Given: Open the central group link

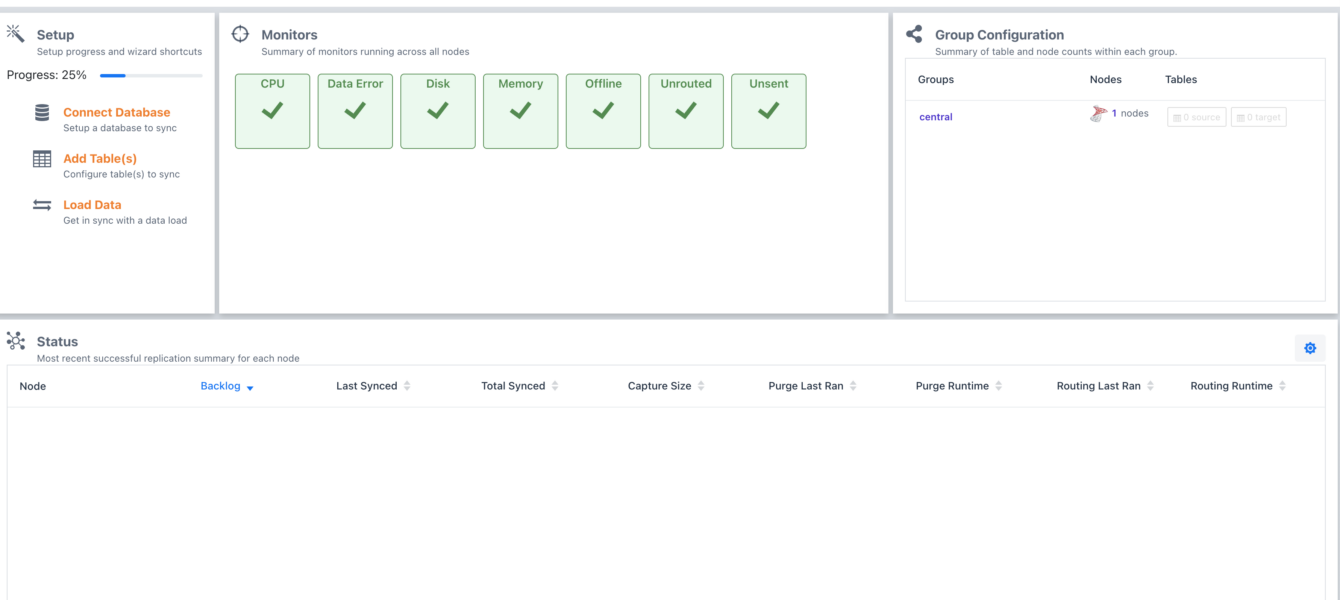Looking at the screenshot, I should [935, 117].
